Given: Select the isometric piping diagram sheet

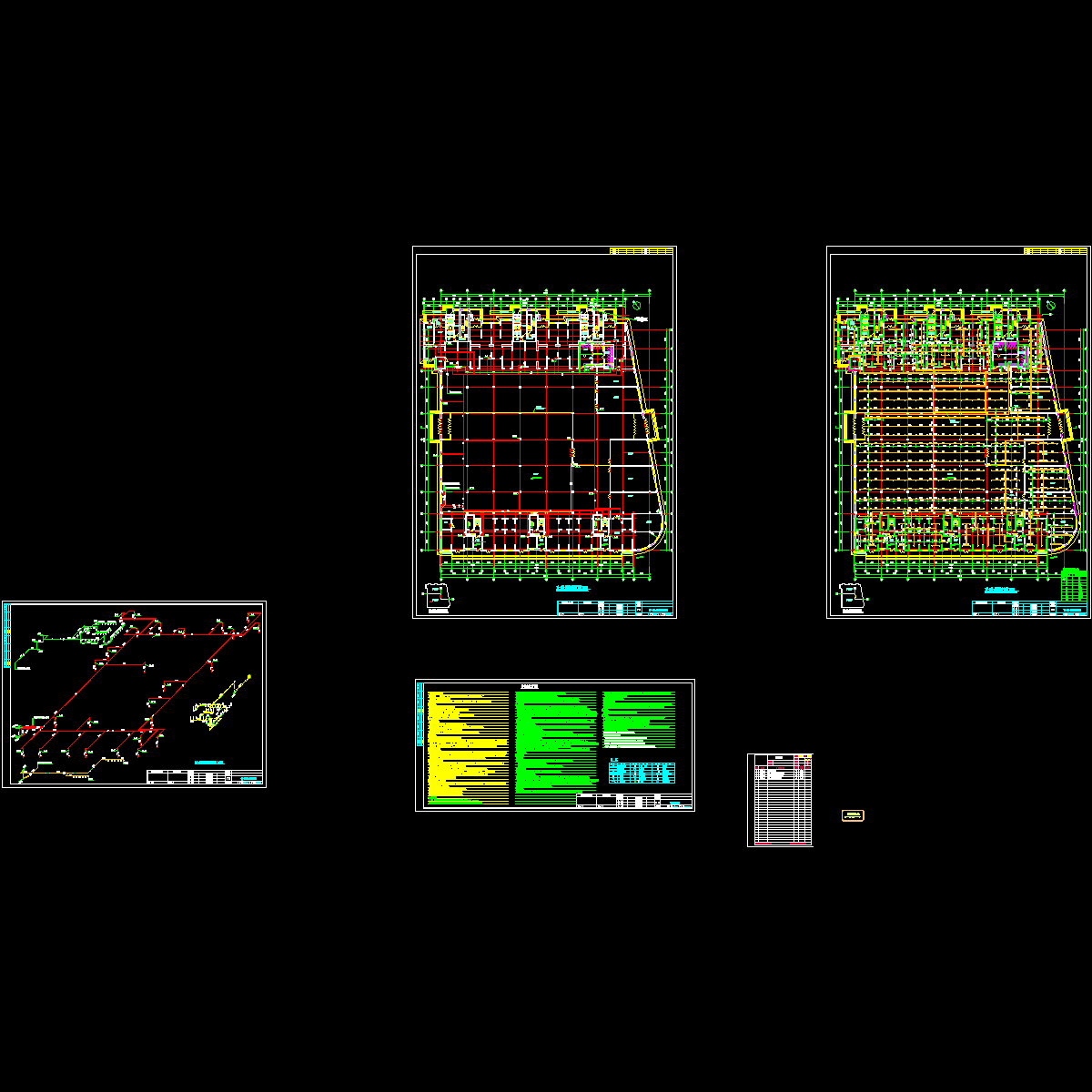Looking at the screenshot, I should click(x=134, y=693).
